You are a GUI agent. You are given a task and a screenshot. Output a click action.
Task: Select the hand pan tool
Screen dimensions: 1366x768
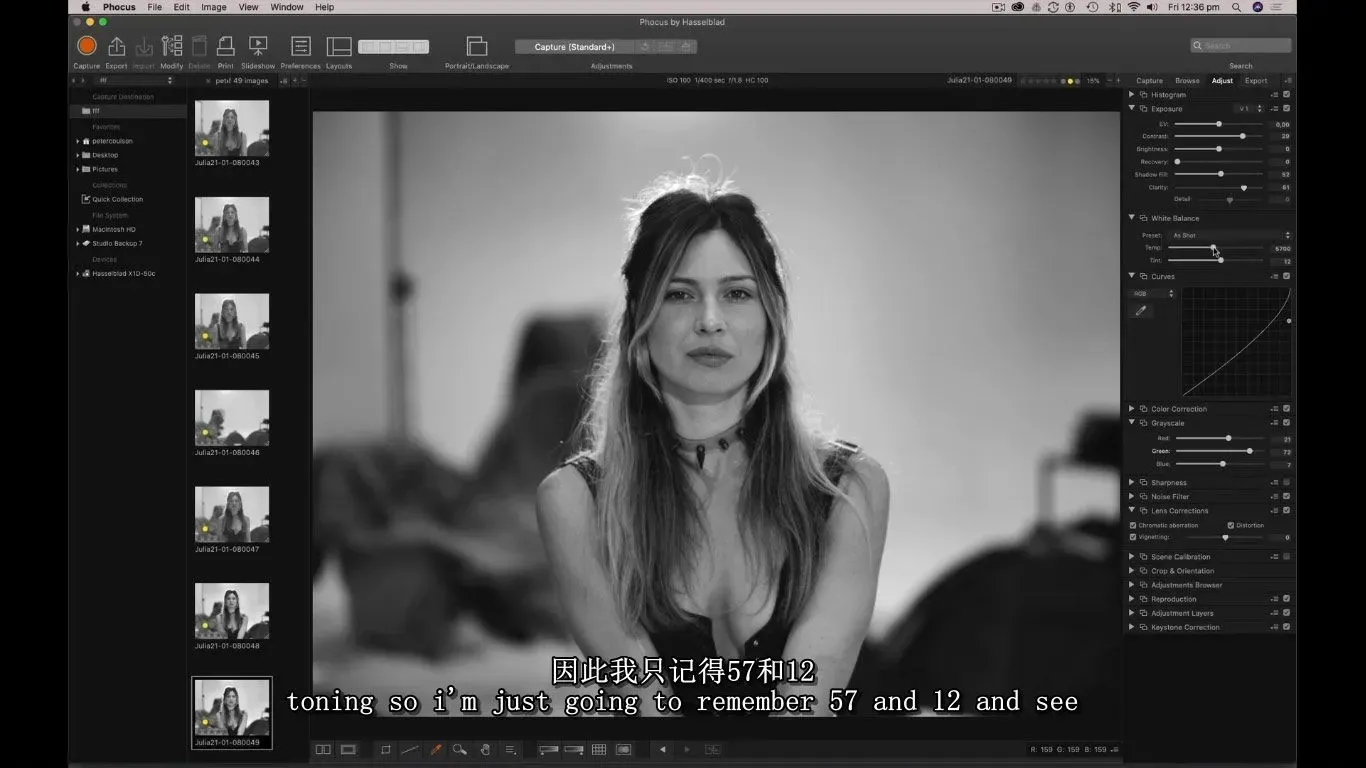(x=485, y=749)
